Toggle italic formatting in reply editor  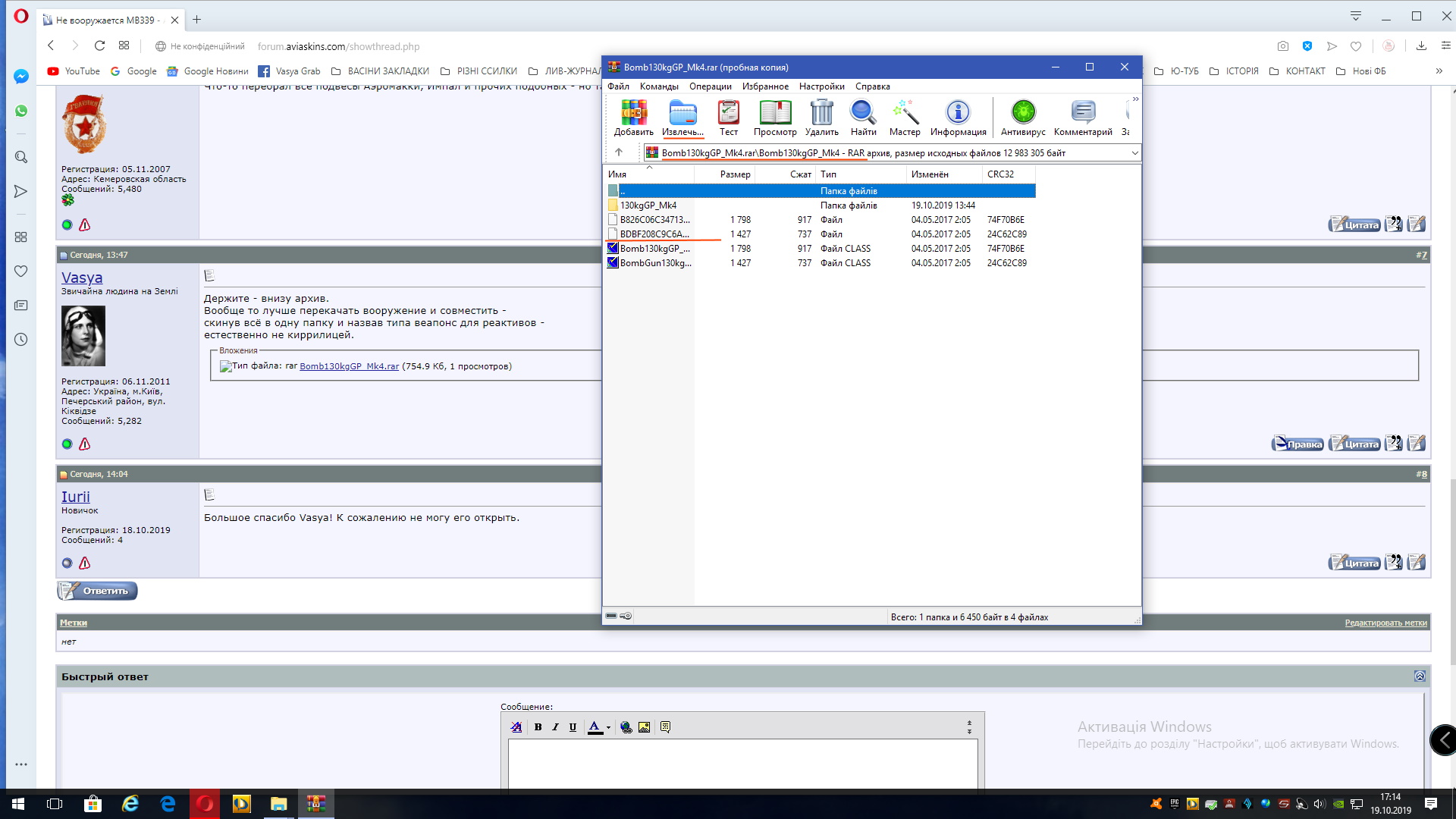(555, 727)
